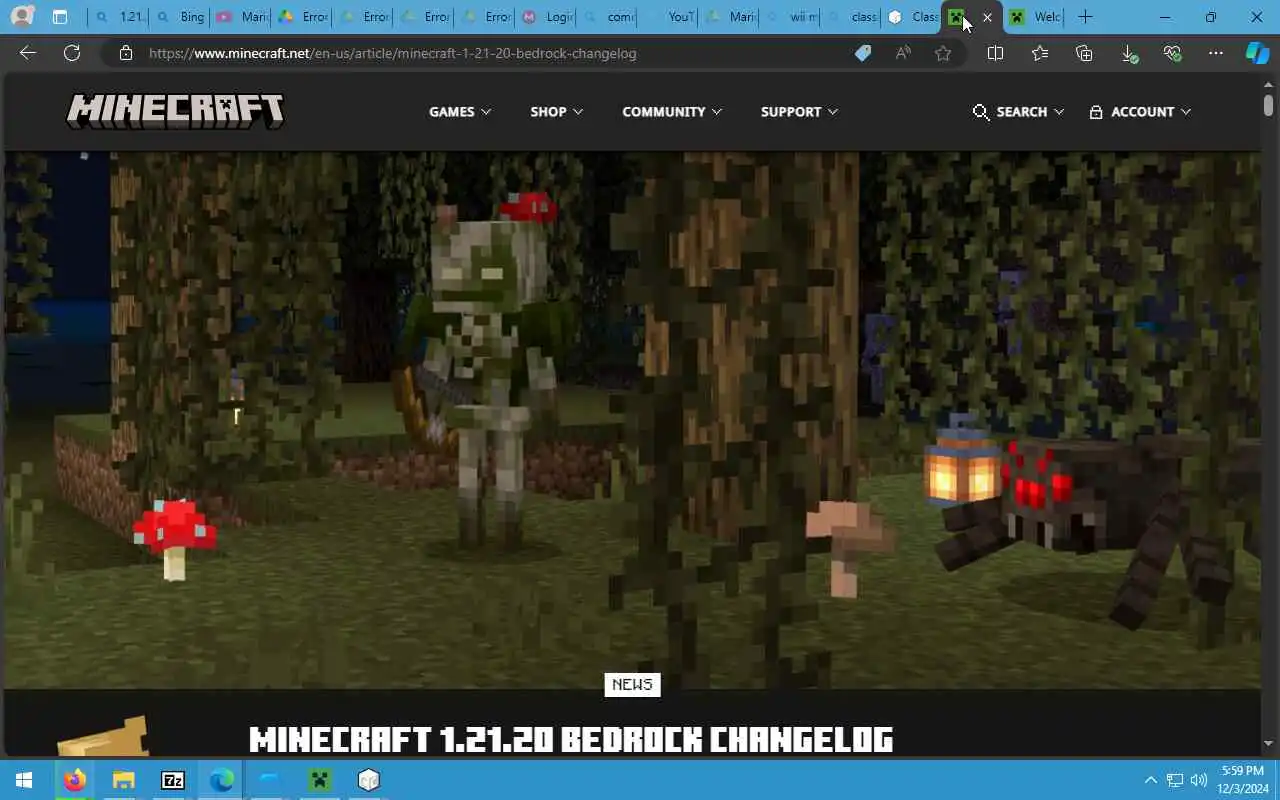This screenshot has height=800, width=1280.
Task: Open the white cube taskbar app
Action: pos(369,780)
